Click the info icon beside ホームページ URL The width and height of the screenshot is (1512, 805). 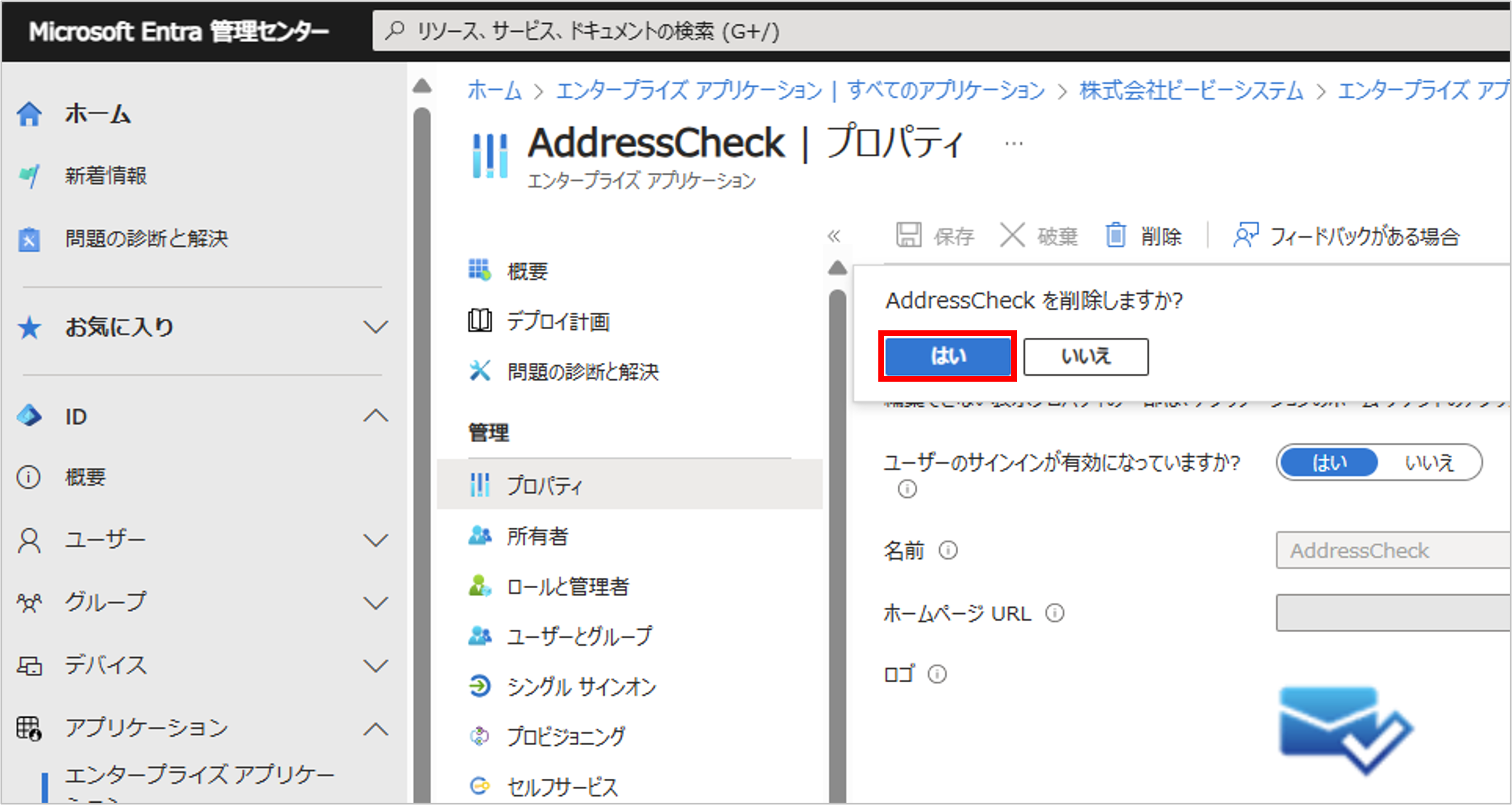click(x=1055, y=613)
